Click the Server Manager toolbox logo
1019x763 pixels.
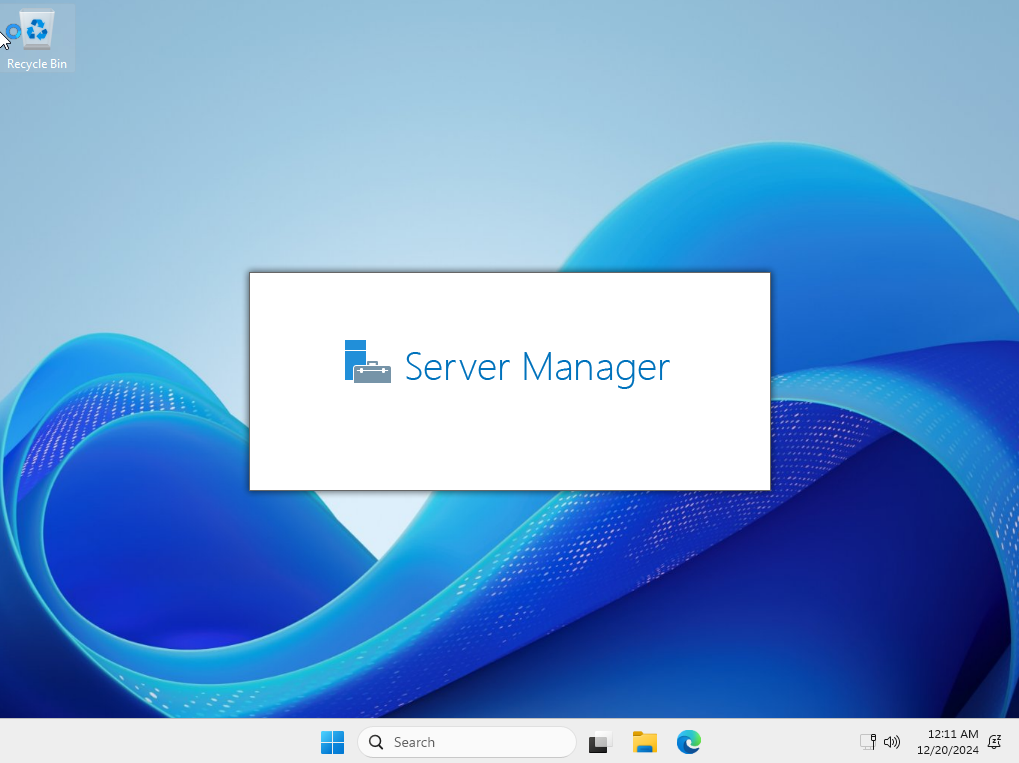367,362
